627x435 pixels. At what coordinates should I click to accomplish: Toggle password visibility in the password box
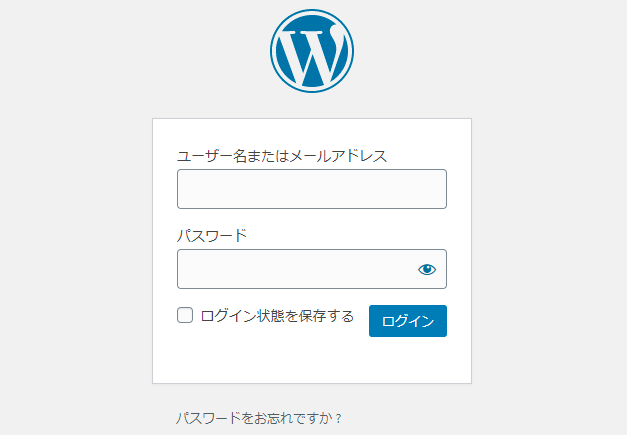tap(427, 269)
